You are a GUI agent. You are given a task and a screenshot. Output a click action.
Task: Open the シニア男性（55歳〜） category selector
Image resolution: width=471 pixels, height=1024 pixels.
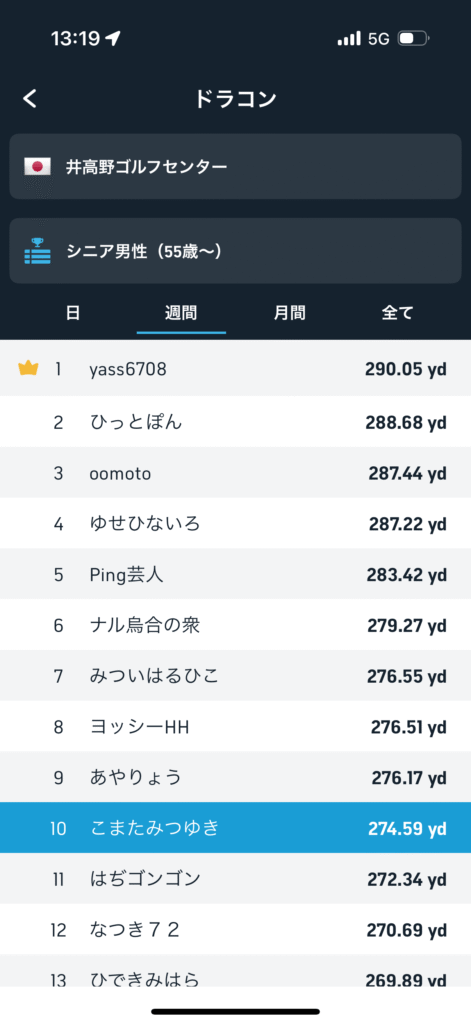coord(235,251)
